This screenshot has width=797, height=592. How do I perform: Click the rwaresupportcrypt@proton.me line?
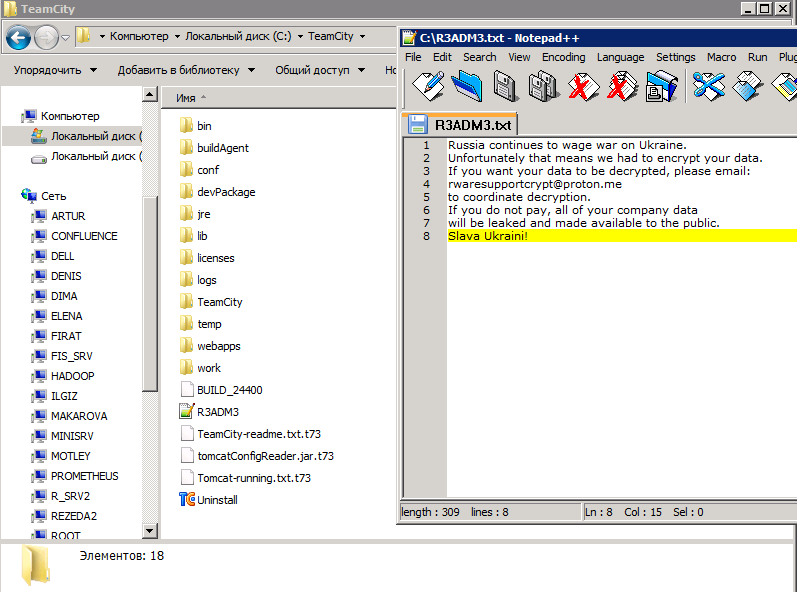click(535, 184)
